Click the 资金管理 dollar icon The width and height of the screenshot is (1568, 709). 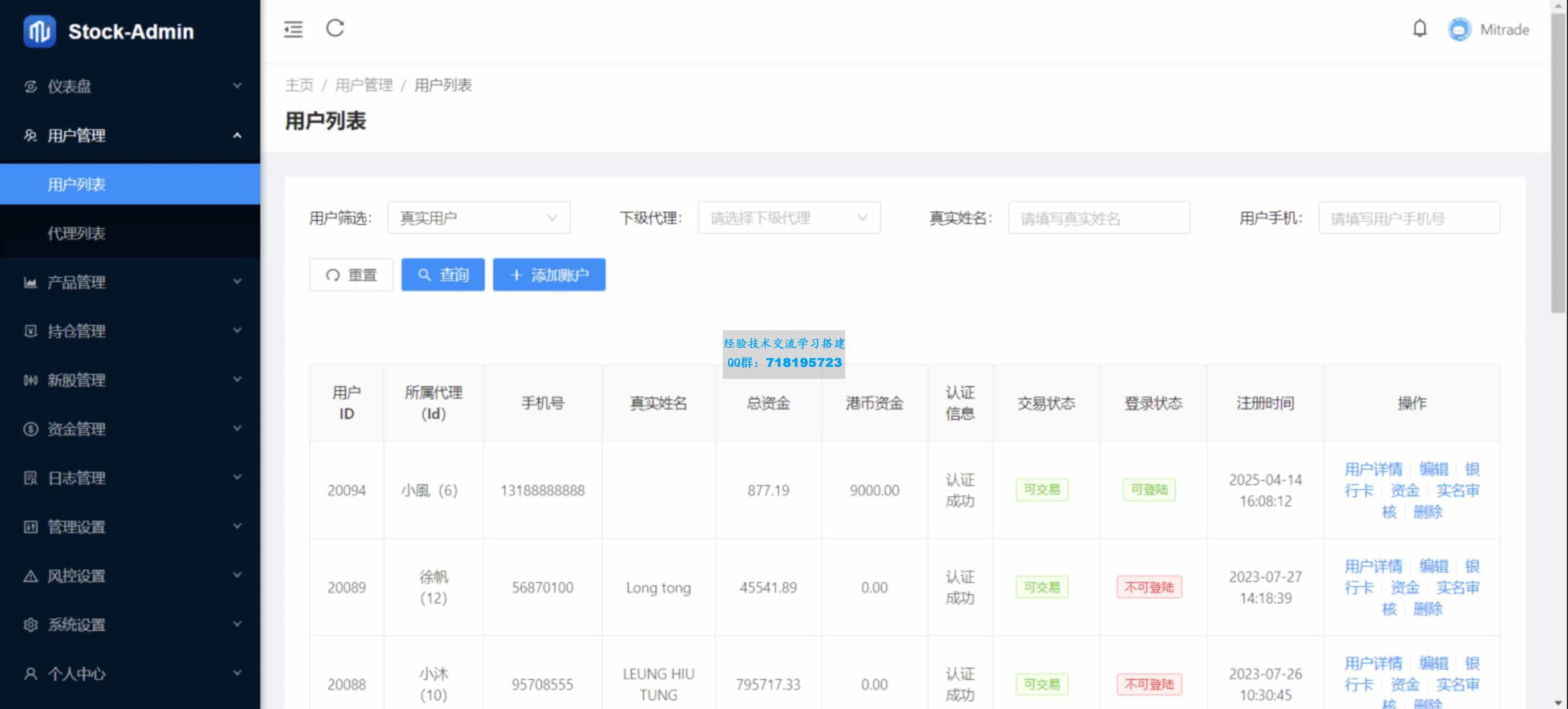(31, 429)
